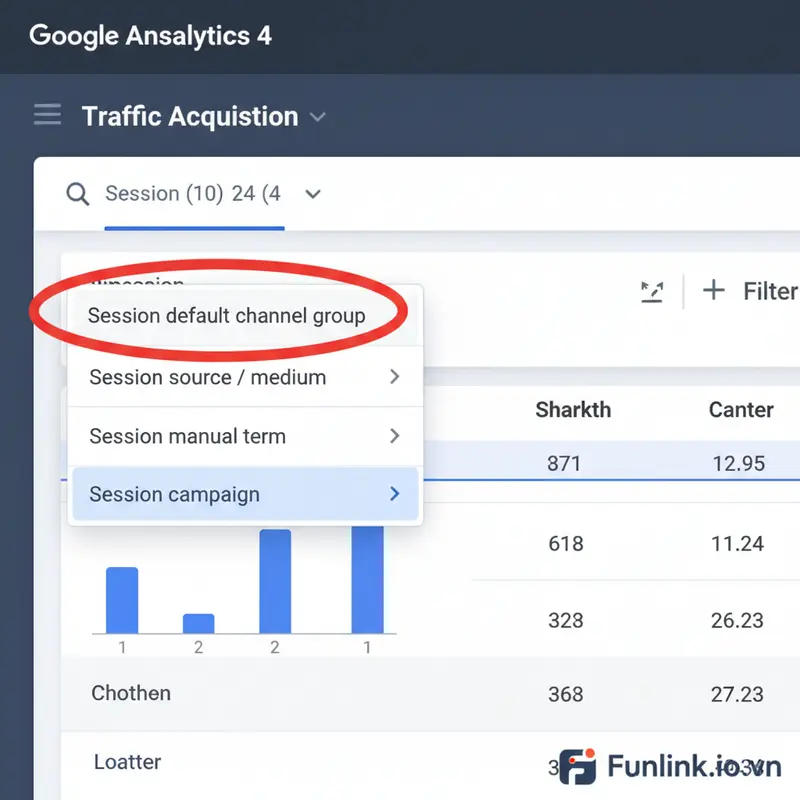Select Session manual term option
This screenshot has width=800, height=800.
(x=187, y=436)
